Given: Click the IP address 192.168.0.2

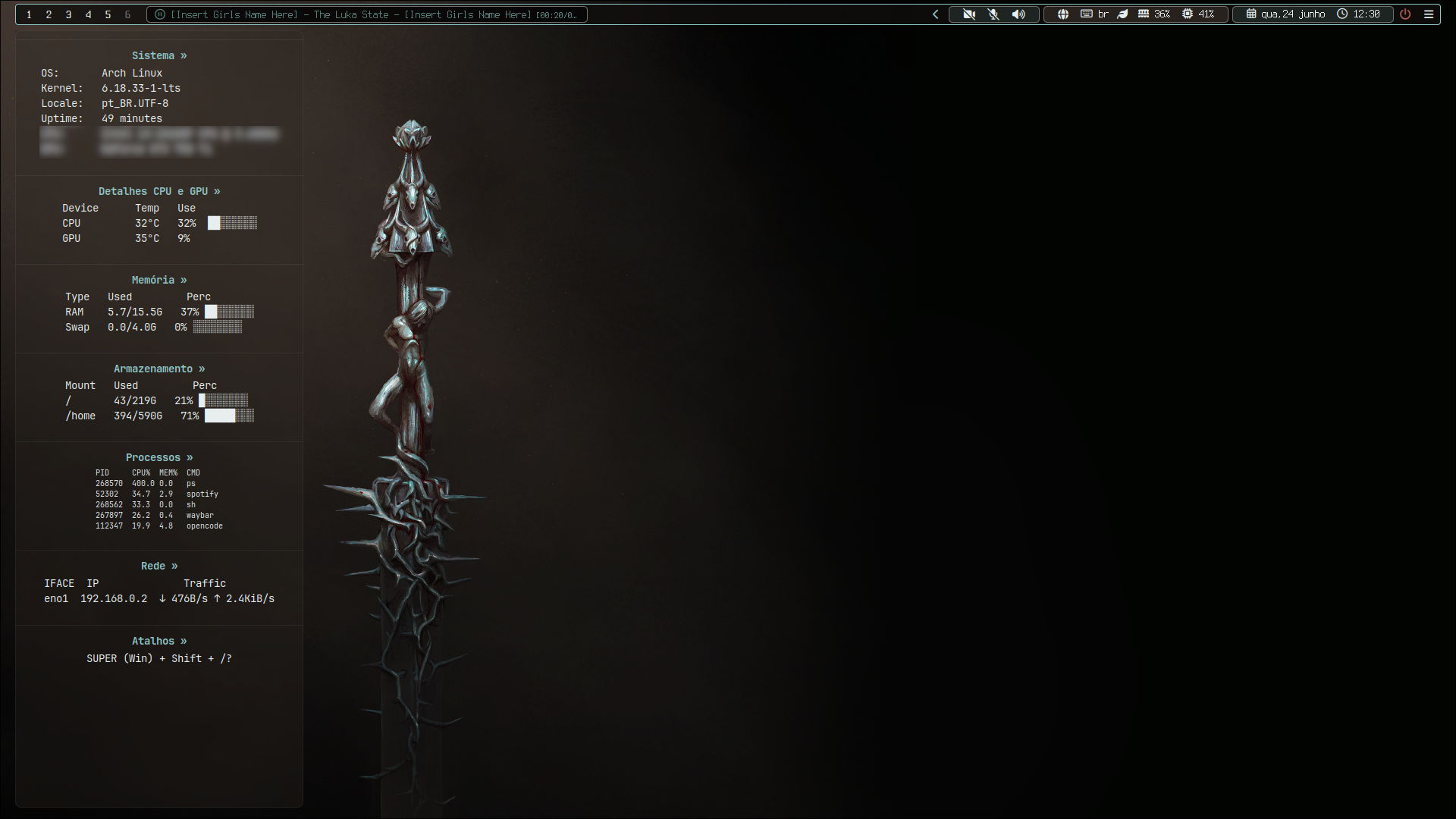Looking at the screenshot, I should pyautogui.click(x=114, y=598).
